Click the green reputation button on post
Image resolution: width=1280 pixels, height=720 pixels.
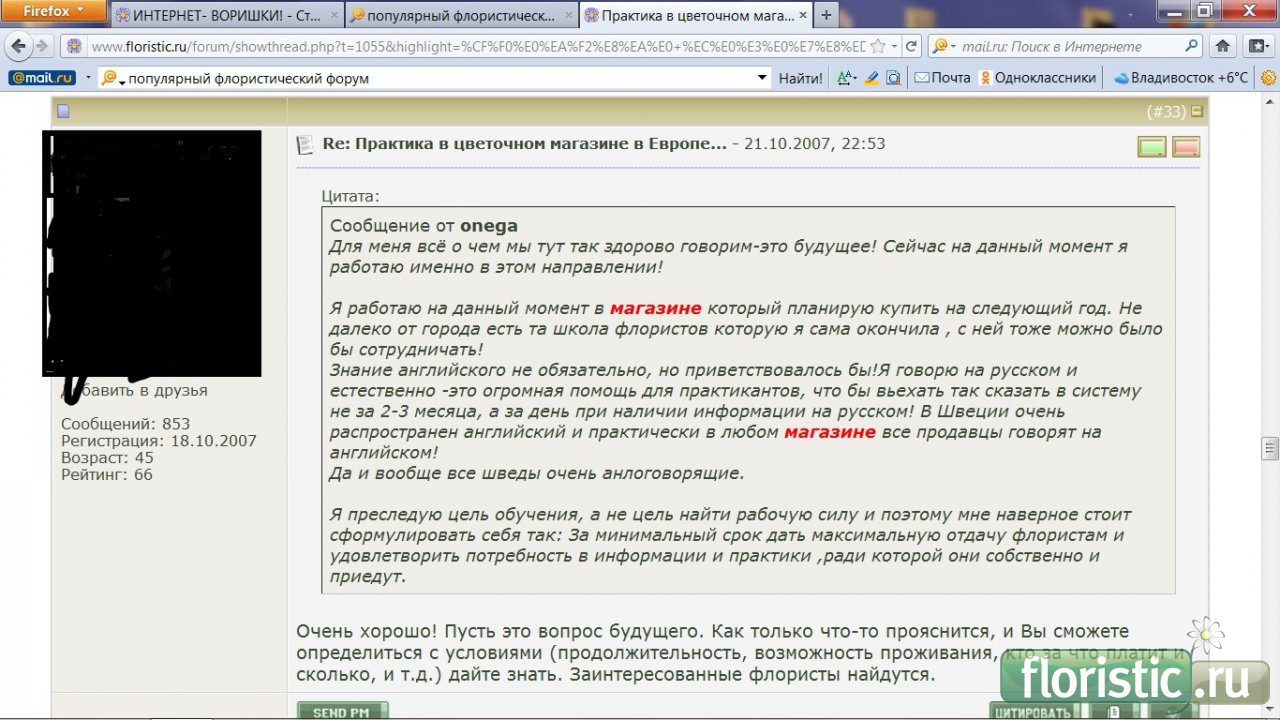(x=1152, y=147)
